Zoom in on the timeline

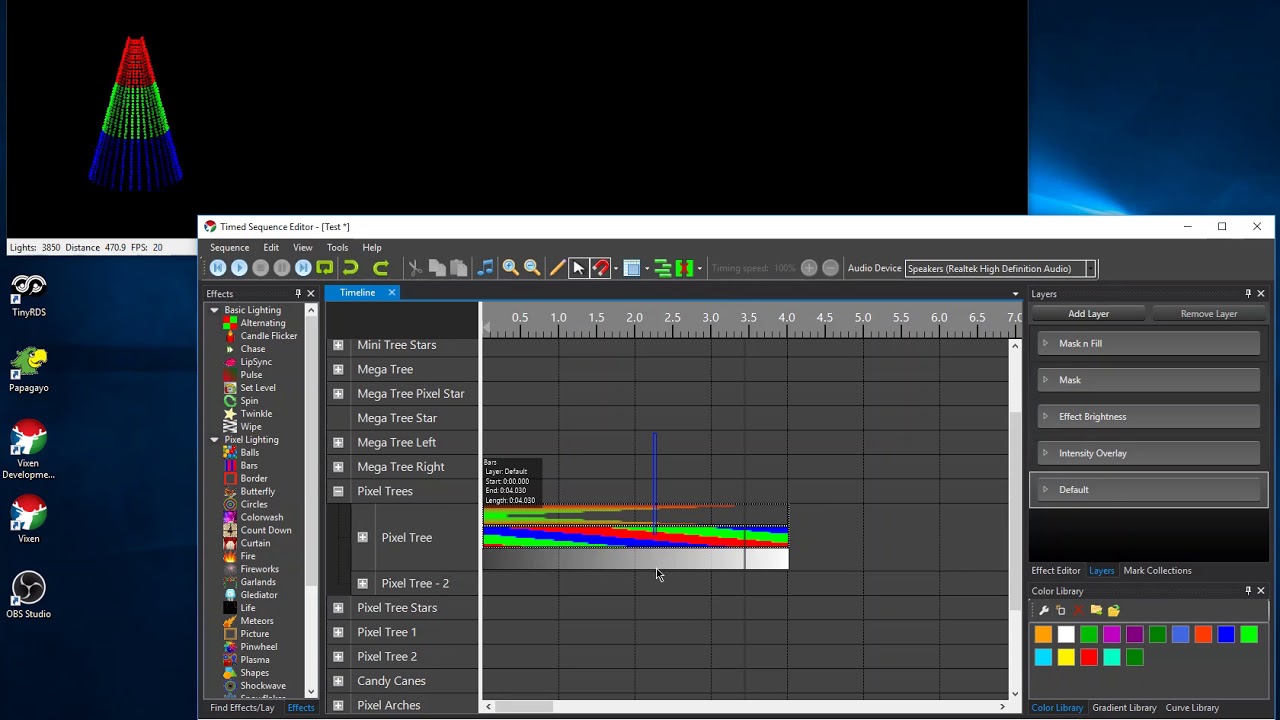point(510,268)
